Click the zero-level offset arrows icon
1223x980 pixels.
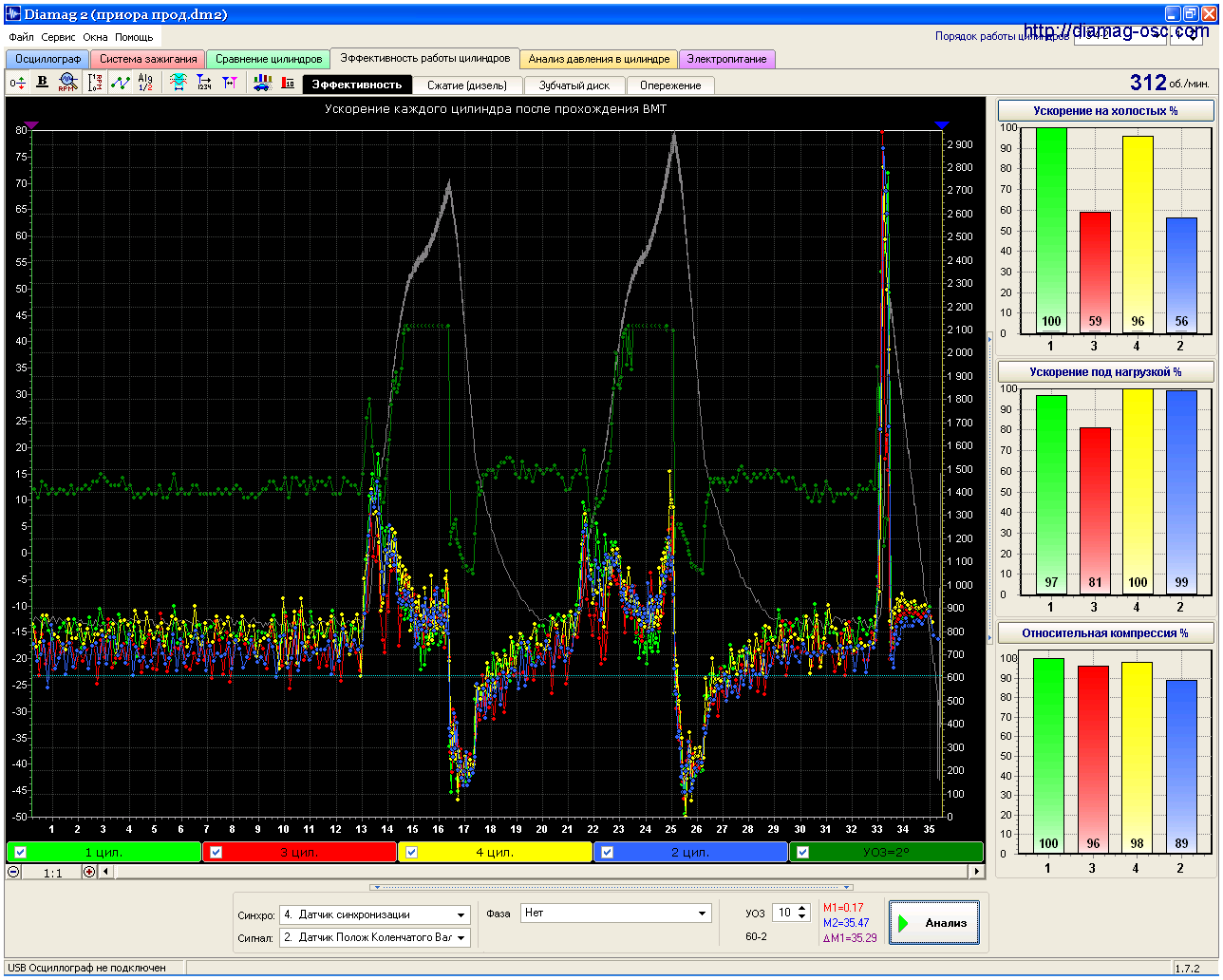17,84
